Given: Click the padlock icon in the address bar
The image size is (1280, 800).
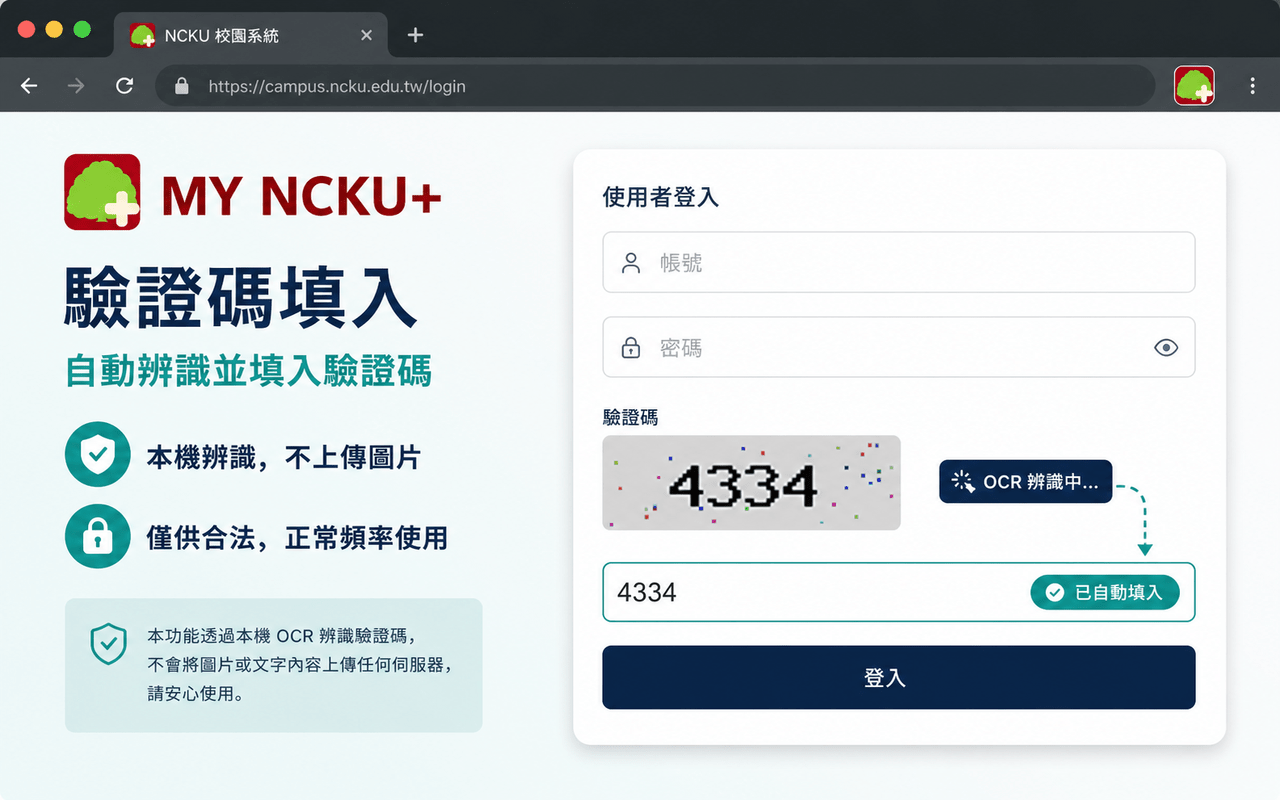Looking at the screenshot, I should point(182,86).
